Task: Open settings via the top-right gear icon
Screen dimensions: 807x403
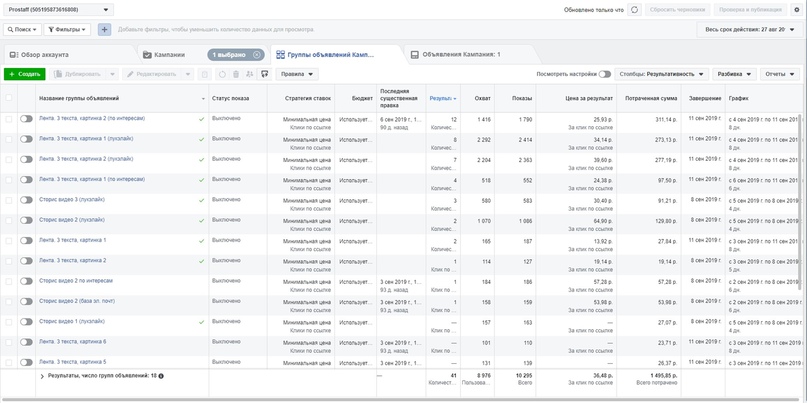Action: click(x=797, y=10)
